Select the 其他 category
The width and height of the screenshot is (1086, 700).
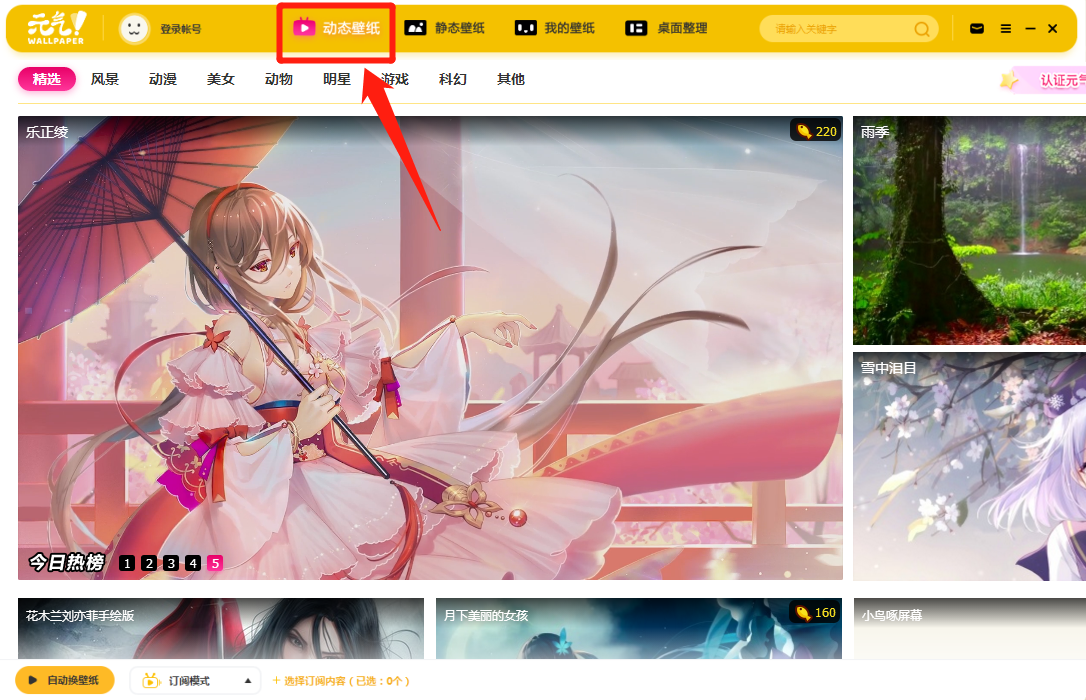[511, 79]
